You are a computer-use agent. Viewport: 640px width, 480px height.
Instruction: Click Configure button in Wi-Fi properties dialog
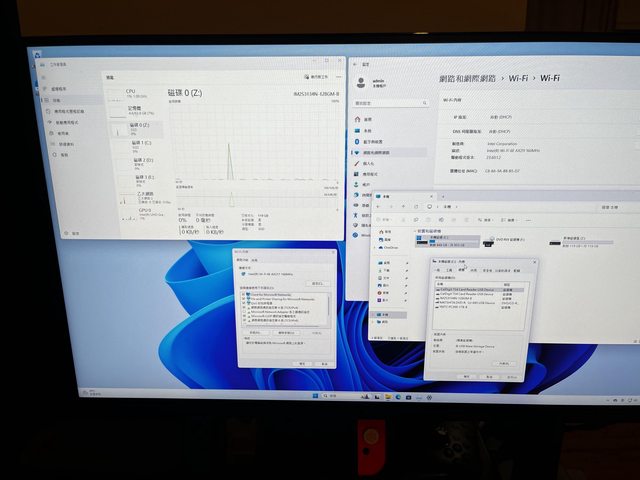click(x=315, y=281)
